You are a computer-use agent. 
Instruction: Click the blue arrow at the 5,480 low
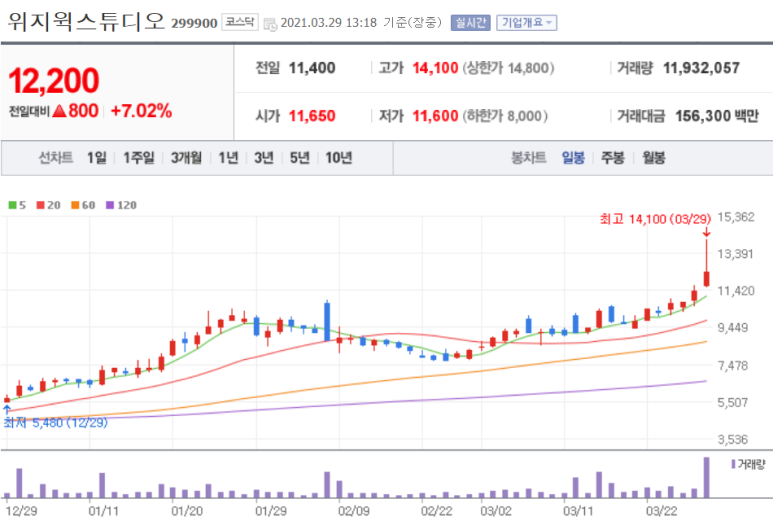coord(7,409)
